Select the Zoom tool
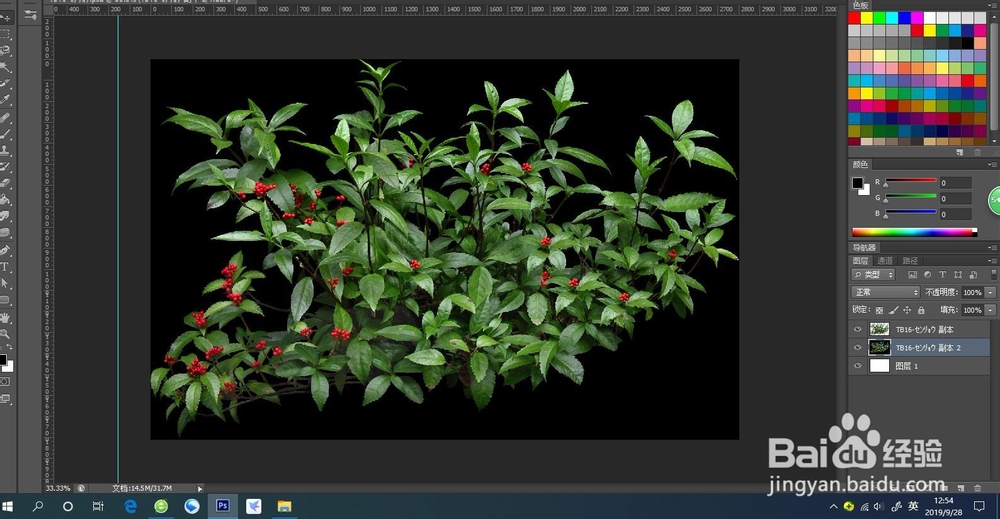The height and width of the screenshot is (519, 1000). 5,333
